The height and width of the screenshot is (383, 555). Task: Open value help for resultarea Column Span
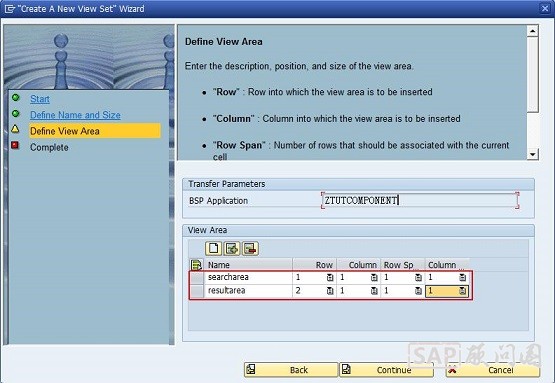(463, 291)
